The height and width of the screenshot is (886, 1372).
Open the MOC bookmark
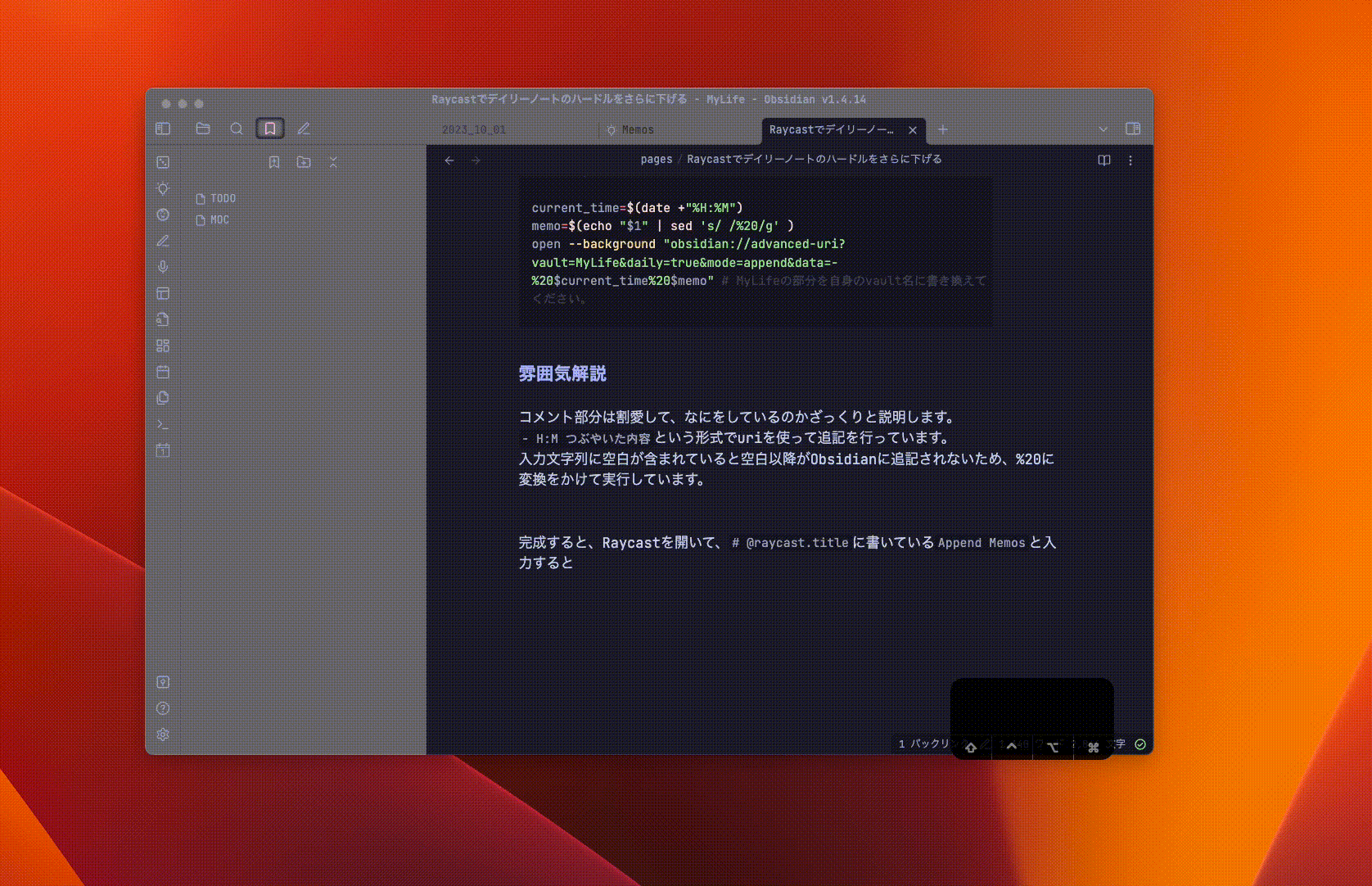pyautogui.click(x=213, y=220)
